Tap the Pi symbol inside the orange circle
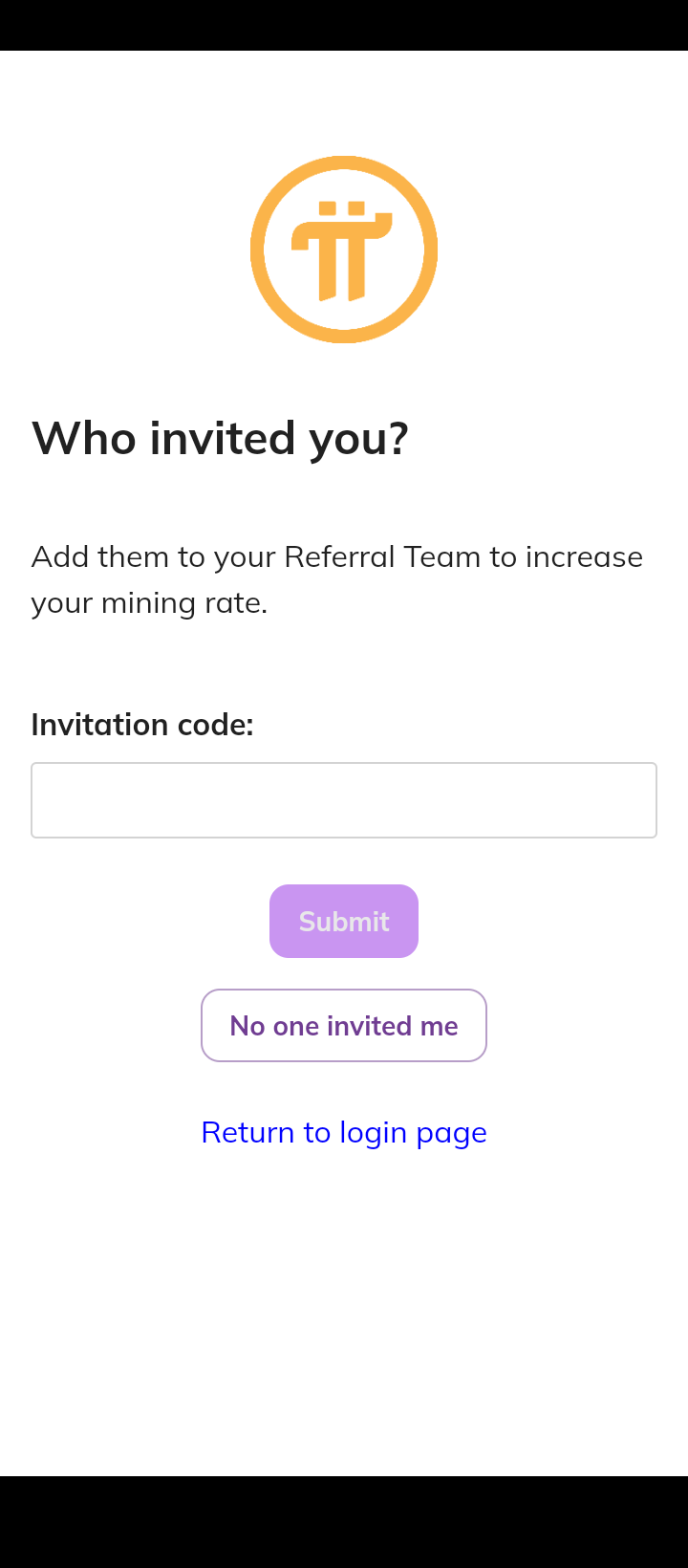The height and width of the screenshot is (1568, 688). pos(342,250)
